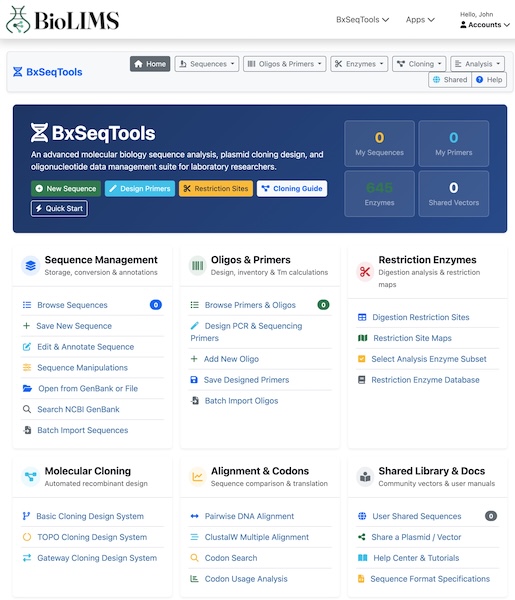Click the Molecular Cloning card icon
This screenshot has width=515, height=600.
[x=31, y=476]
